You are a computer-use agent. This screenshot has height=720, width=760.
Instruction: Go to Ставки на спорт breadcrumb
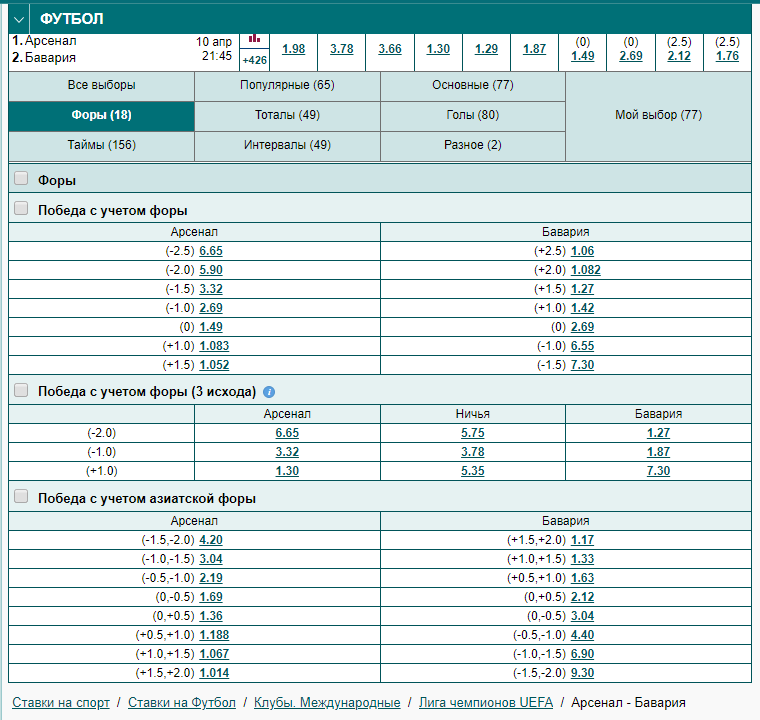[61, 703]
